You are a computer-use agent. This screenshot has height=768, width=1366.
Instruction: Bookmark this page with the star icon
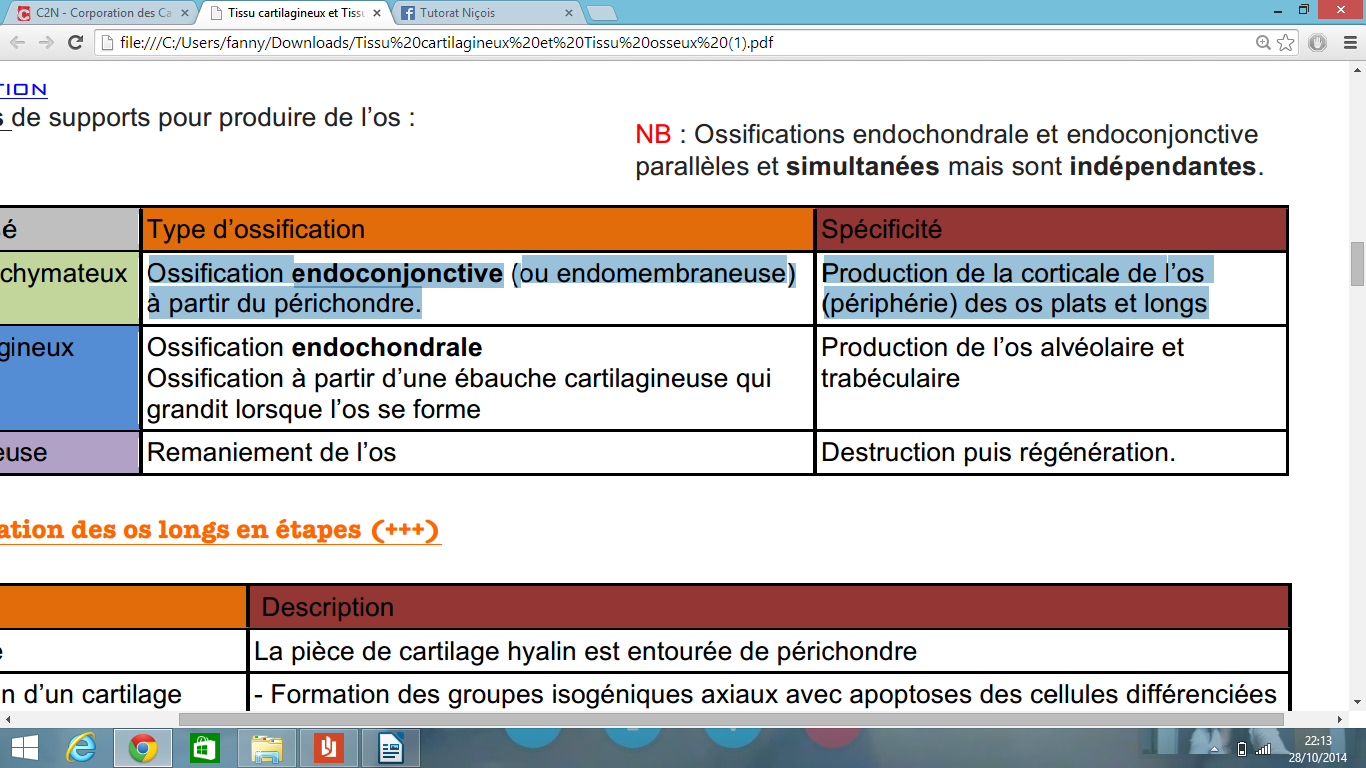1286,43
